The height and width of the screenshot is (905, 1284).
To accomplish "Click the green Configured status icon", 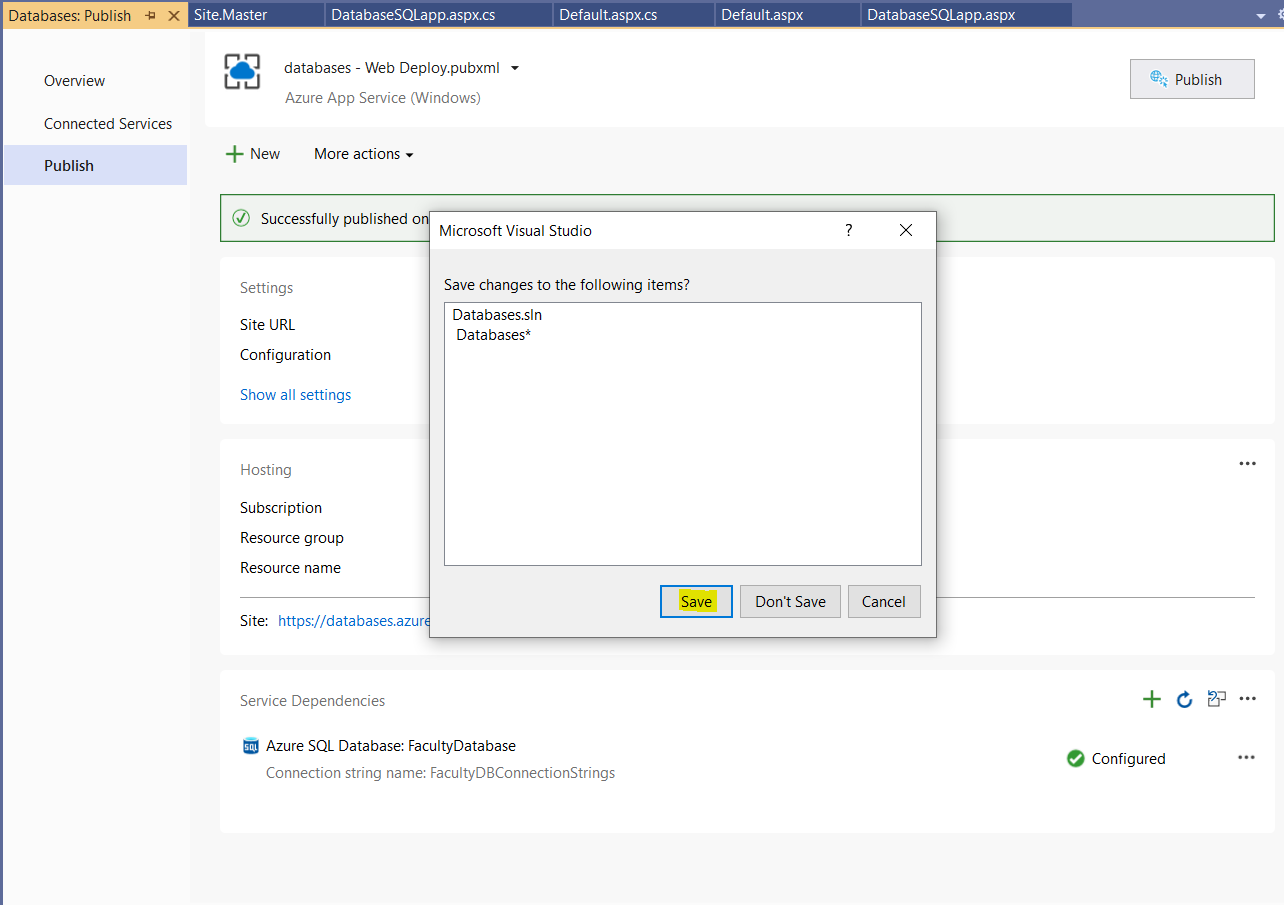I will coord(1076,758).
